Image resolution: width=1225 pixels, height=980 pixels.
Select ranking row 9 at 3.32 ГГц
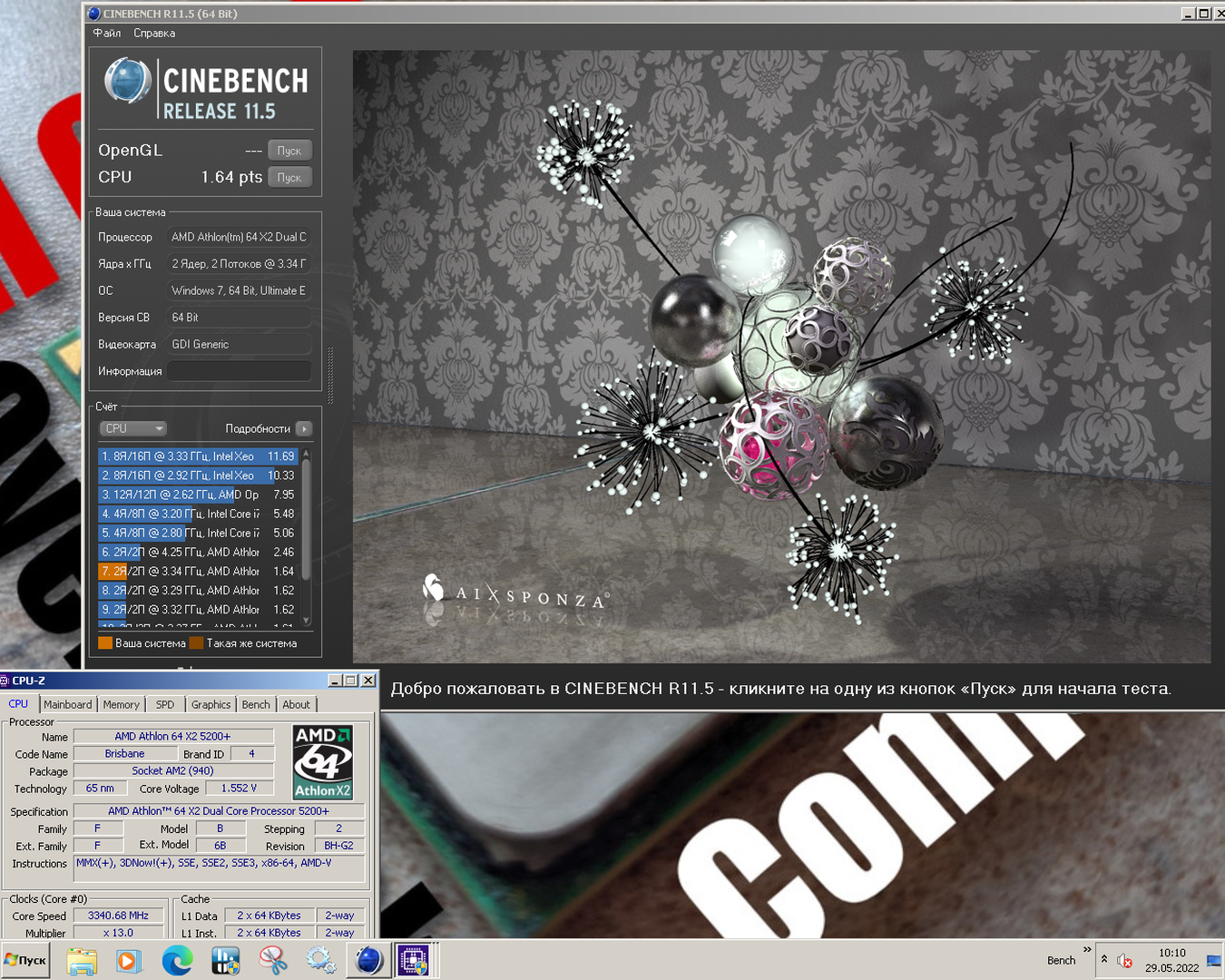point(198,610)
